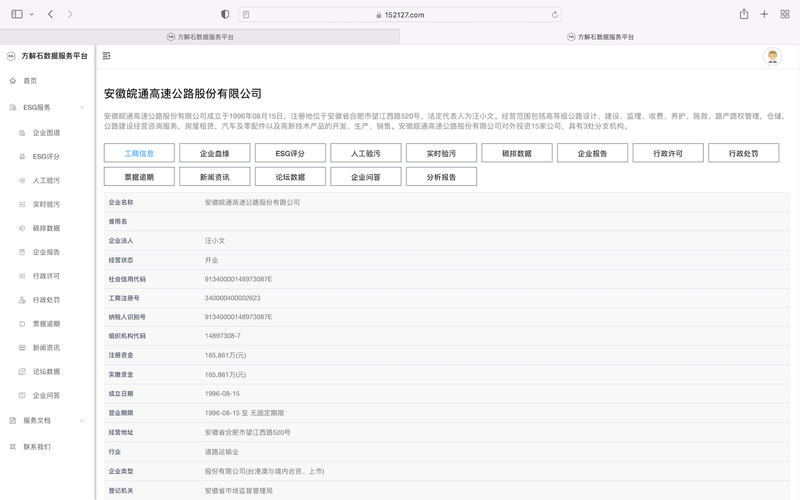The height and width of the screenshot is (500, 800).
Task: Open the Share menu icon
Action: (744, 14)
